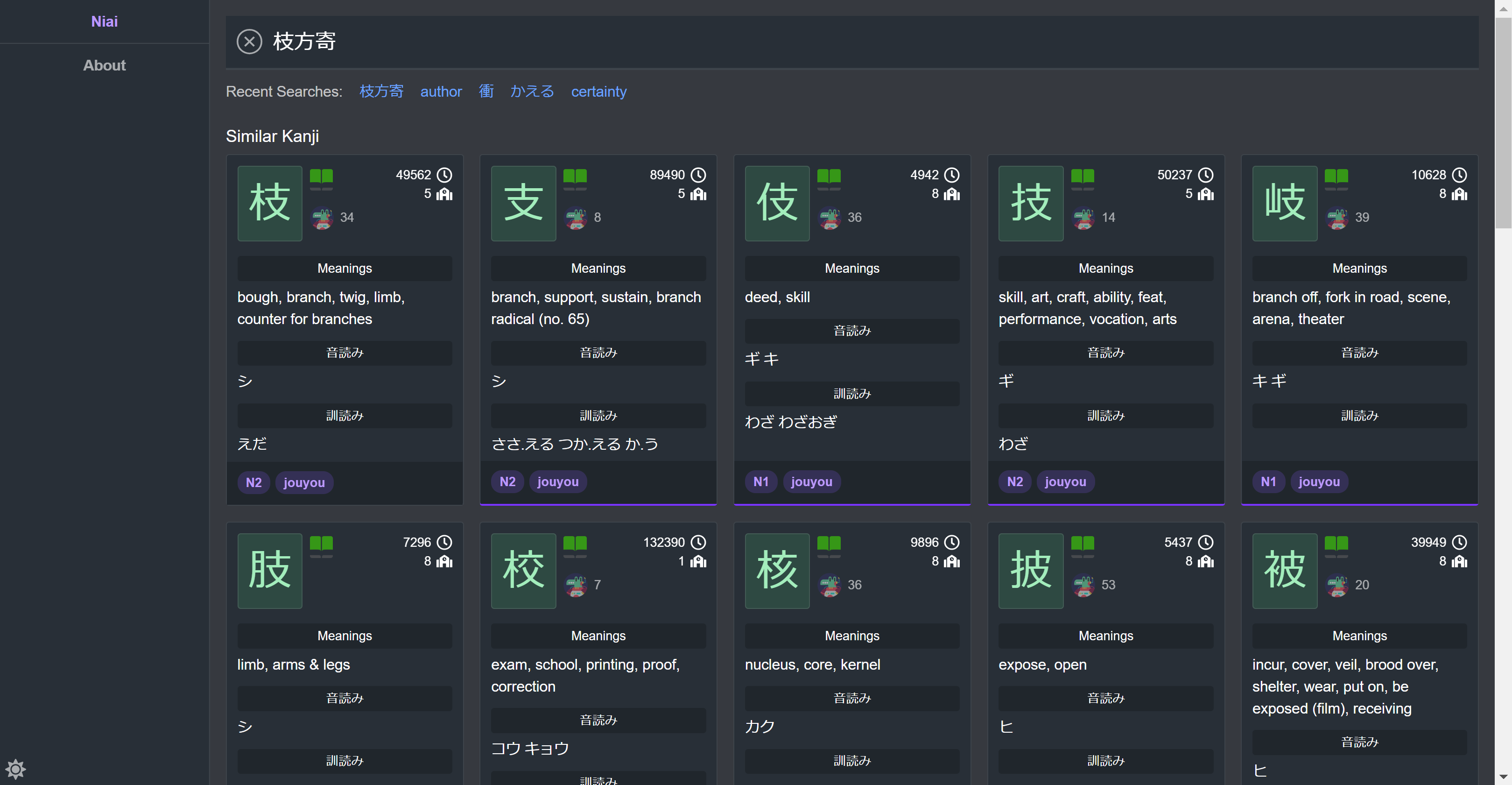Open recent search 'author'
The image size is (1512, 785).
(x=441, y=92)
